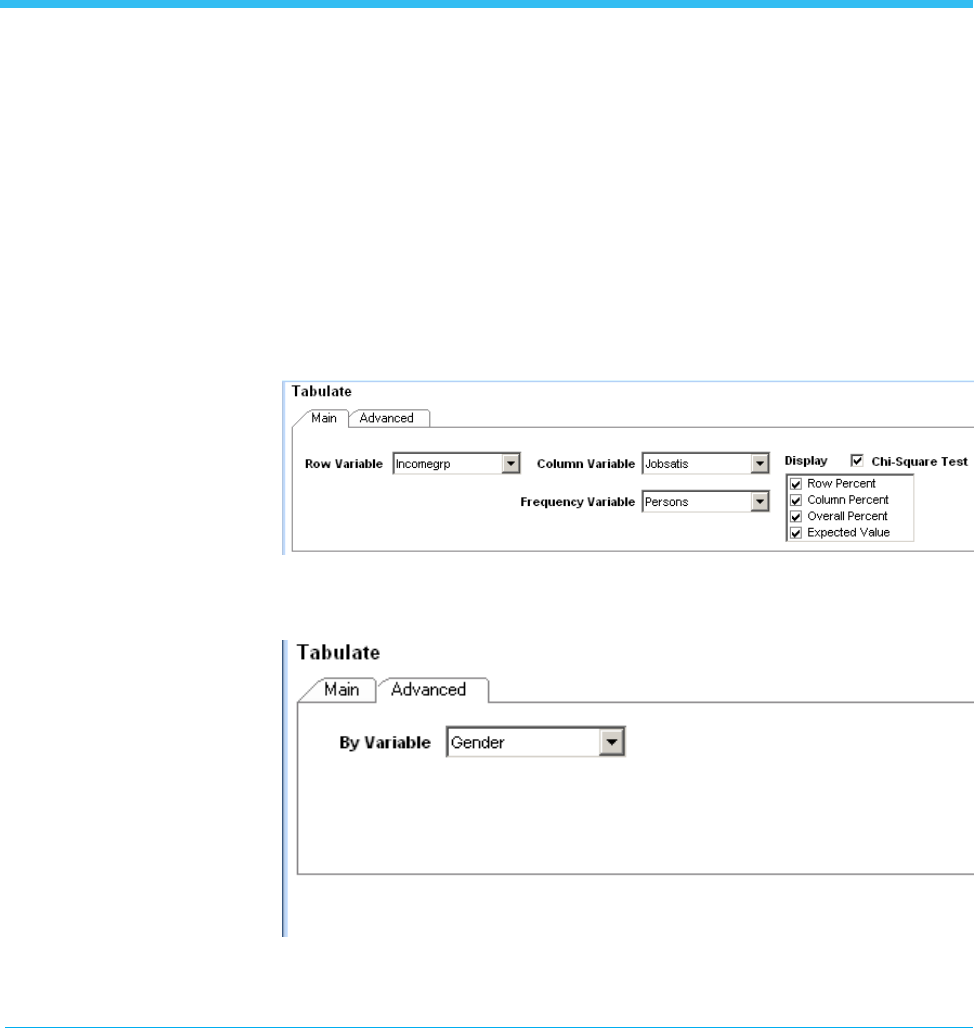Click the Frequency Variable label

[x=577, y=502]
